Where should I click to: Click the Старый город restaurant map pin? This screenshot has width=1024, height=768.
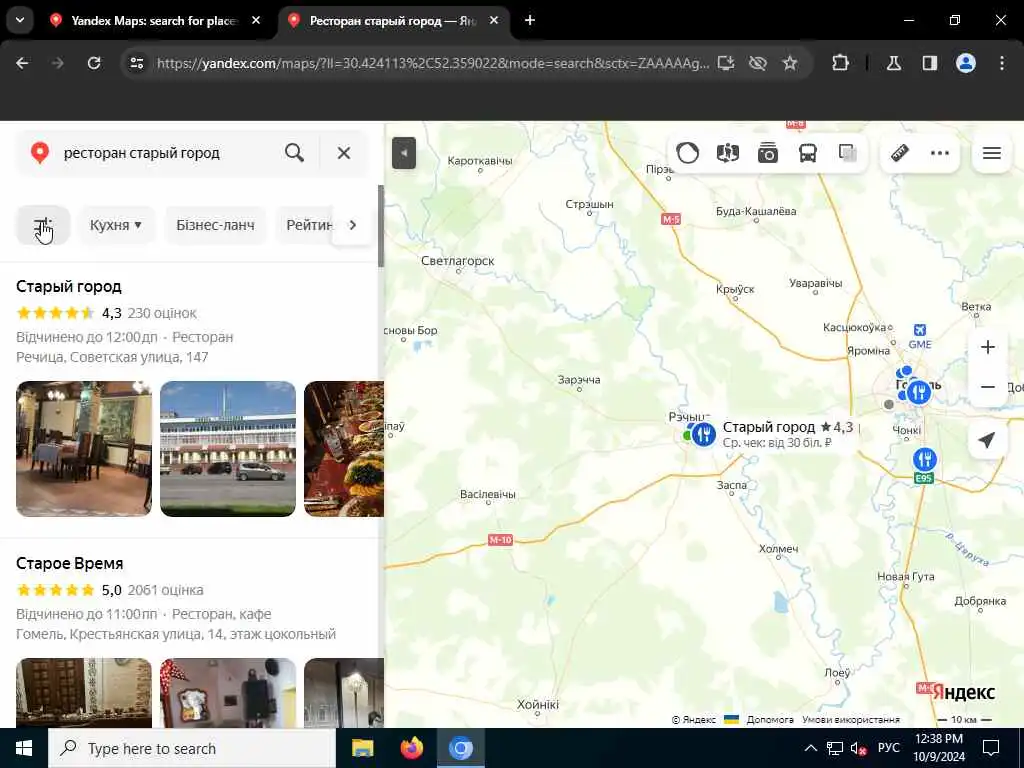point(703,434)
